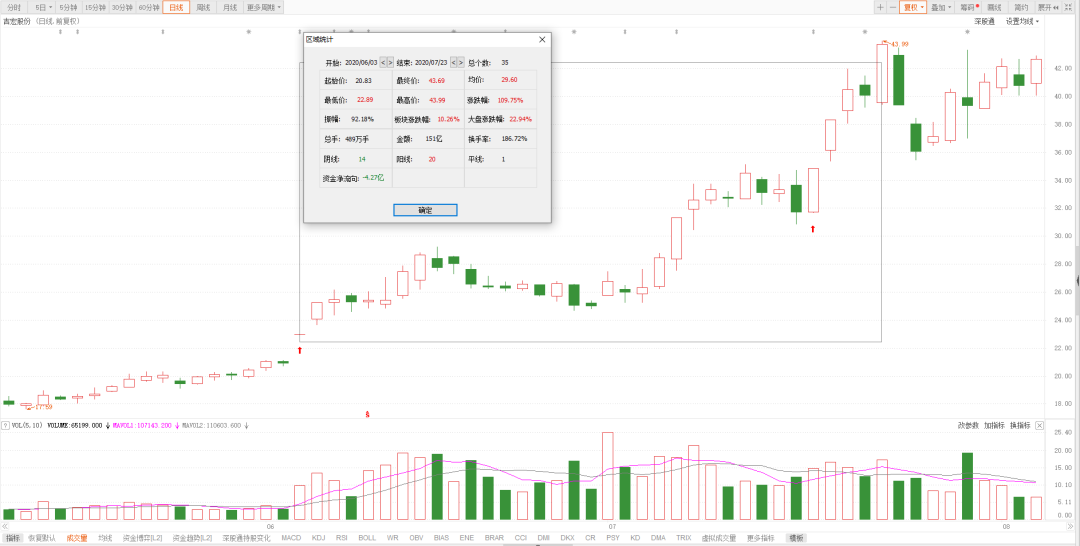Screen dimensions: 1080x546
Task: Click the zoom in plus icon
Action: coord(880,7)
